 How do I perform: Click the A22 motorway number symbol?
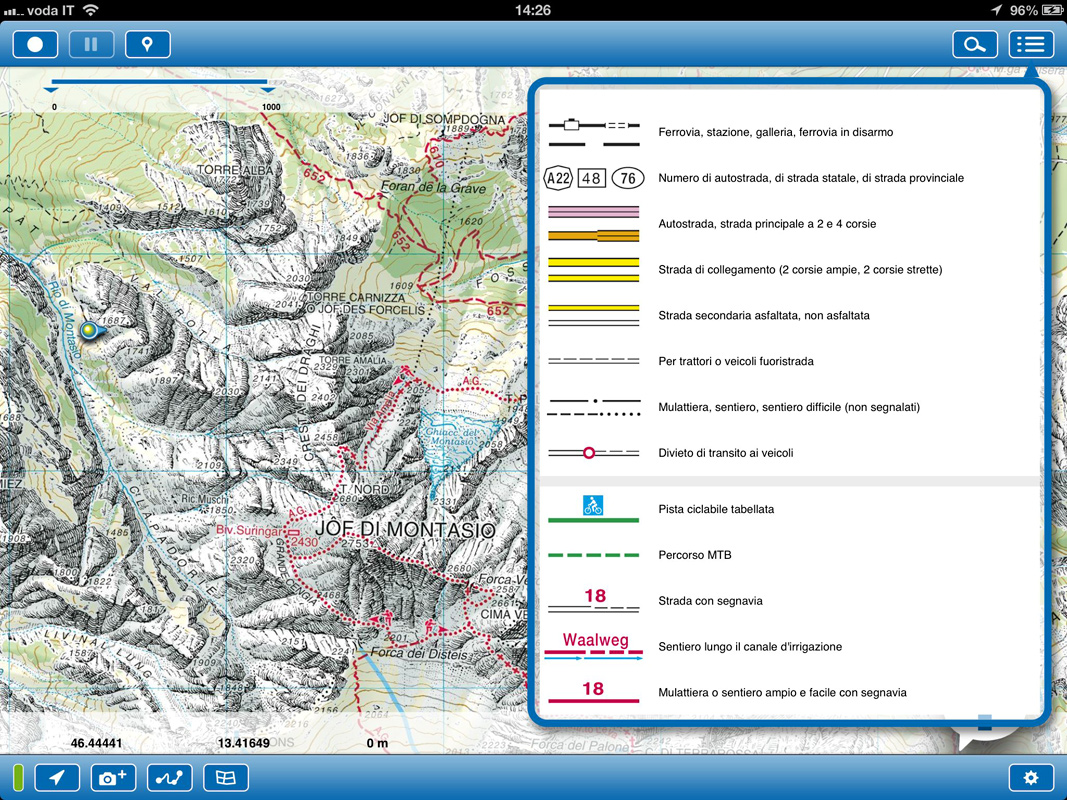point(558,178)
